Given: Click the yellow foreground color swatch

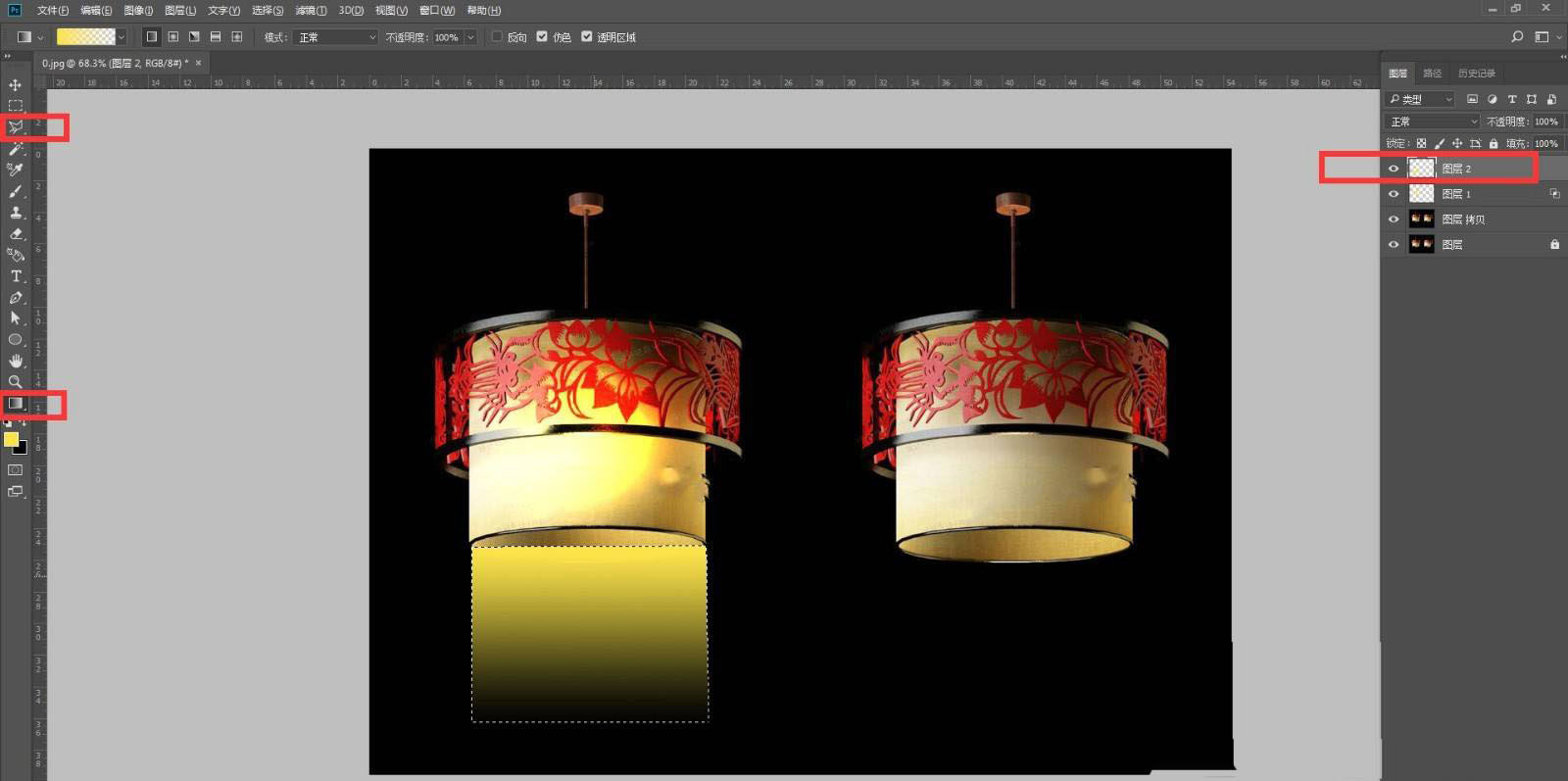Looking at the screenshot, I should click(11, 440).
